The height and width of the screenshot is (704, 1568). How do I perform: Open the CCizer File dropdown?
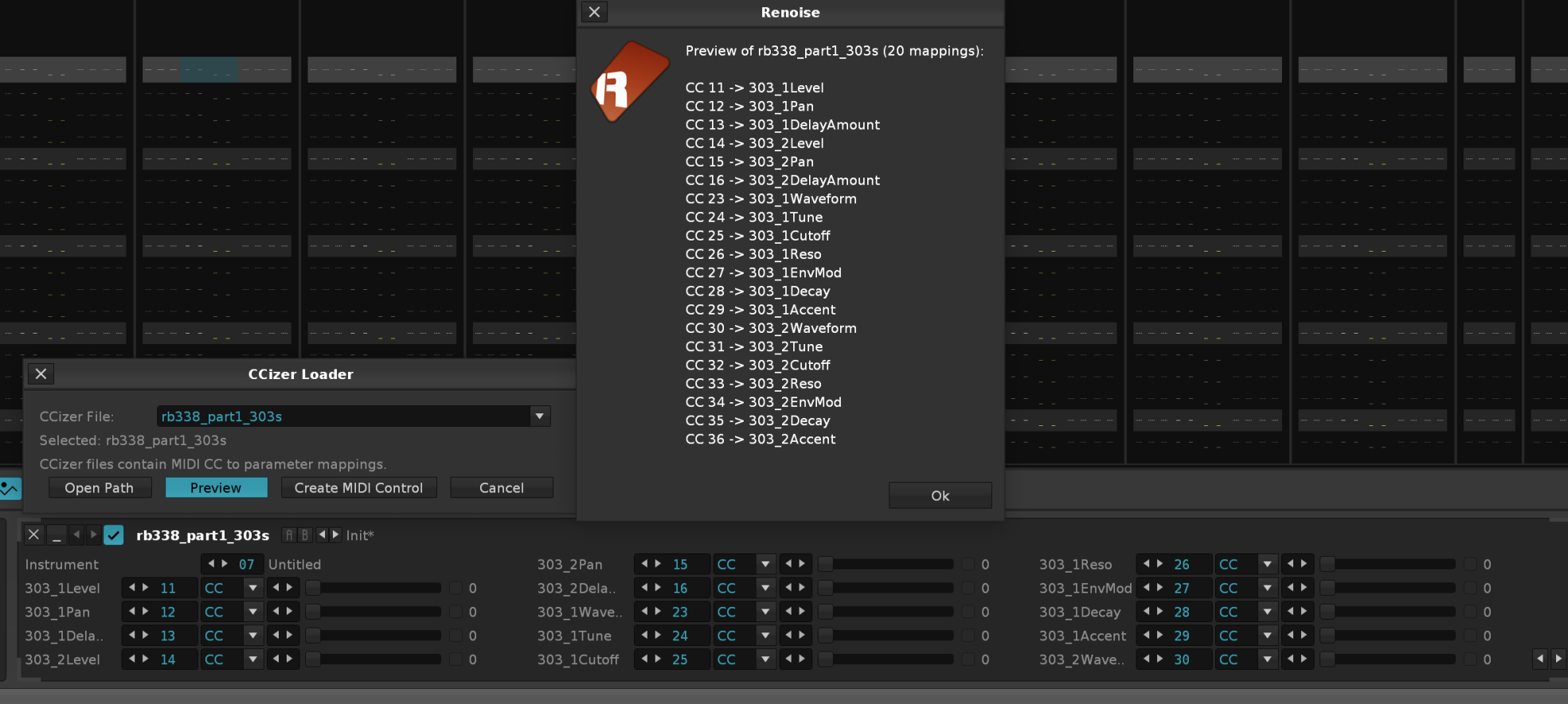click(540, 416)
